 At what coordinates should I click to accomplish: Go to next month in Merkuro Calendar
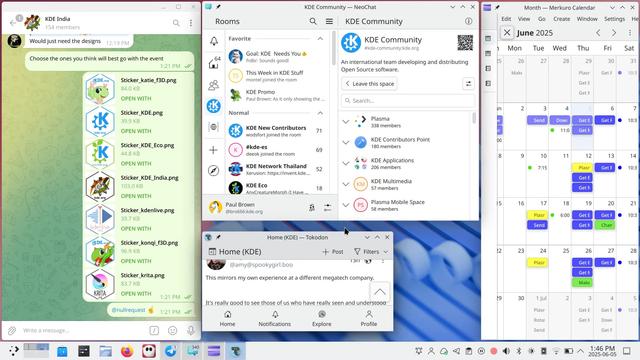(x=614, y=33)
